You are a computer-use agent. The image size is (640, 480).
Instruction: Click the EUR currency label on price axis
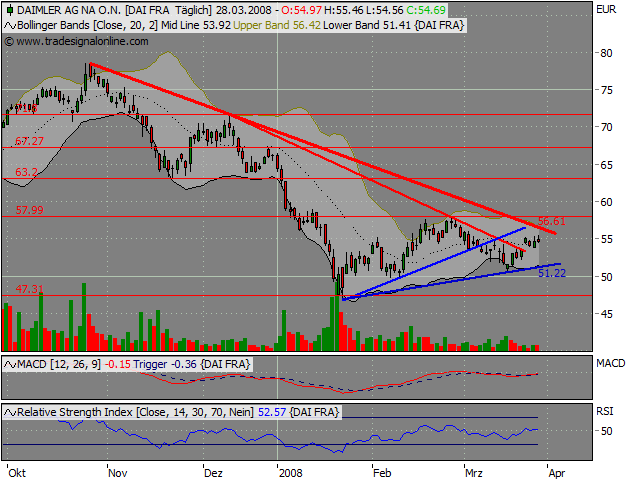[x=606, y=9]
